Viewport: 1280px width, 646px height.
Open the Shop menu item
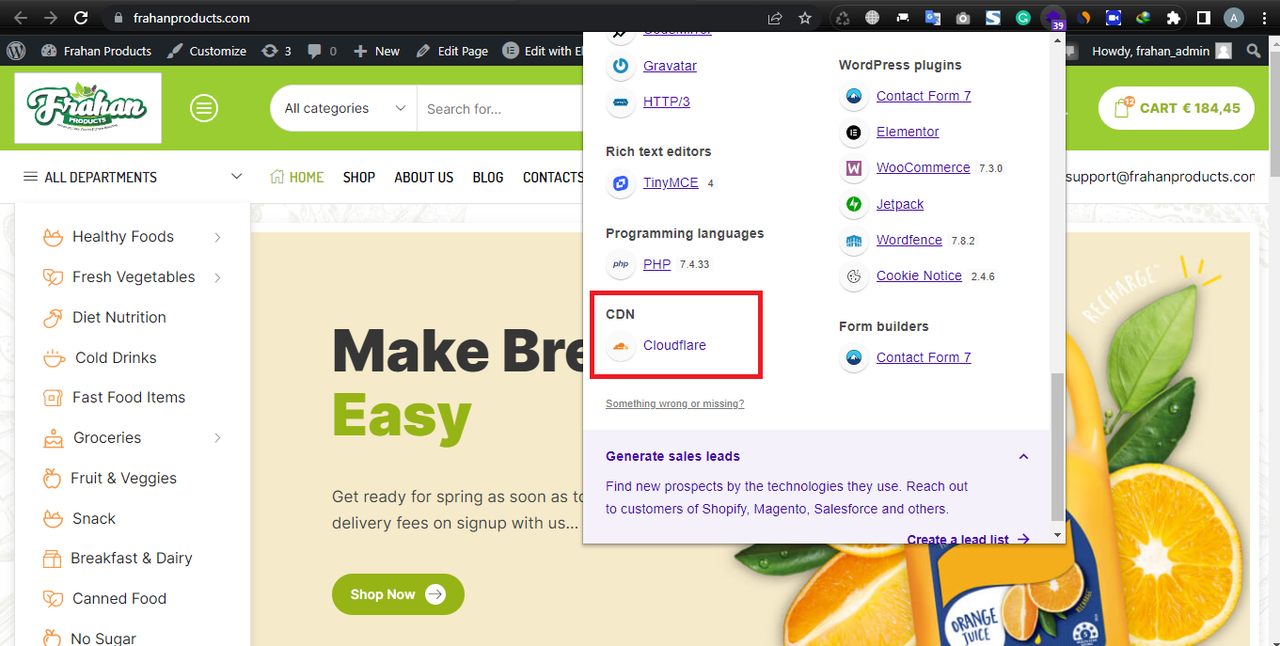[x=359, y=177]
